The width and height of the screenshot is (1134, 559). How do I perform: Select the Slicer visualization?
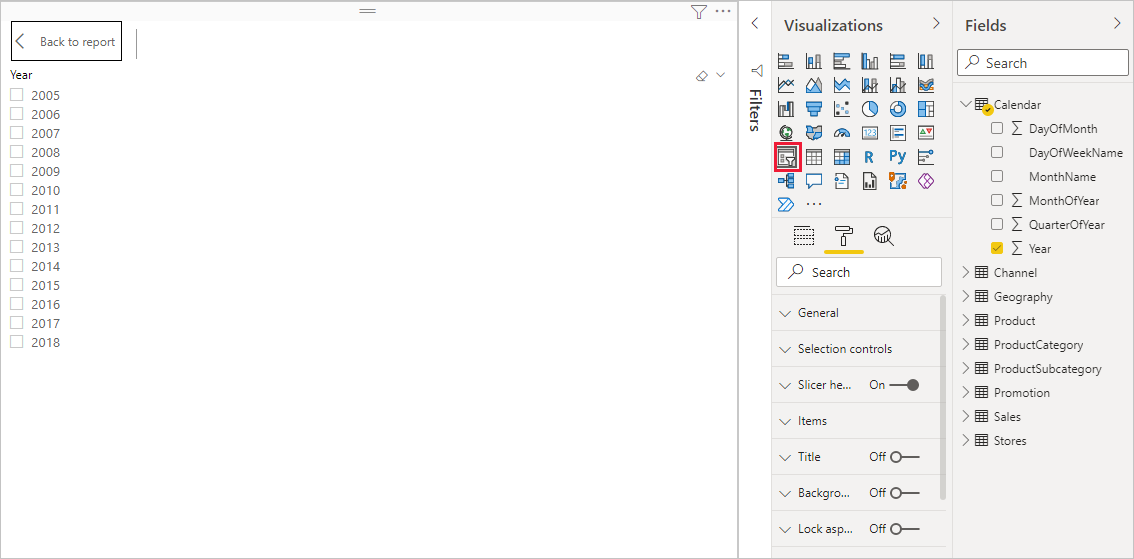point(786,157)
